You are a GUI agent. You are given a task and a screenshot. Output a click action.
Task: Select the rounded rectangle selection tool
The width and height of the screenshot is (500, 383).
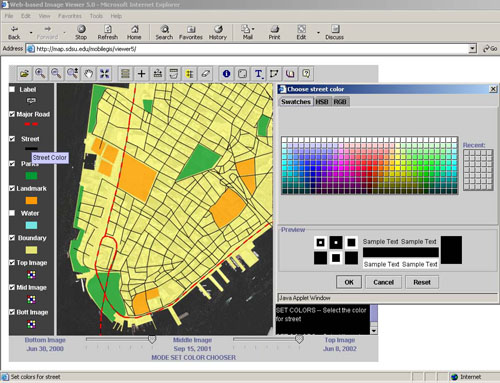coord(242,74)
